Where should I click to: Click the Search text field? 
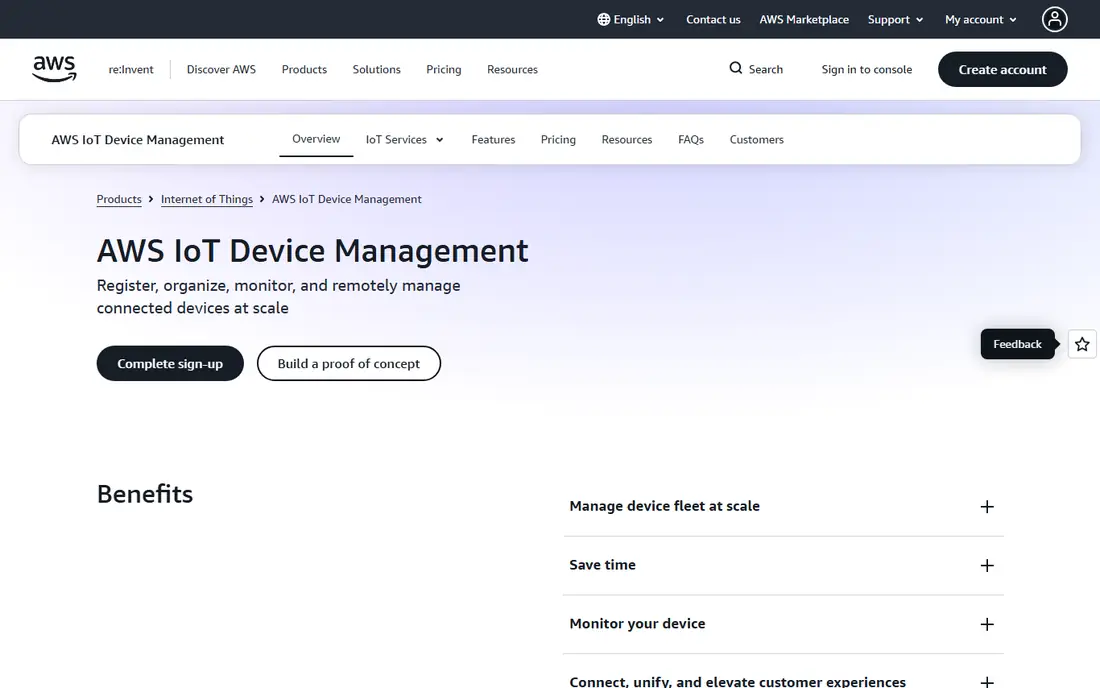pos(765,69)
